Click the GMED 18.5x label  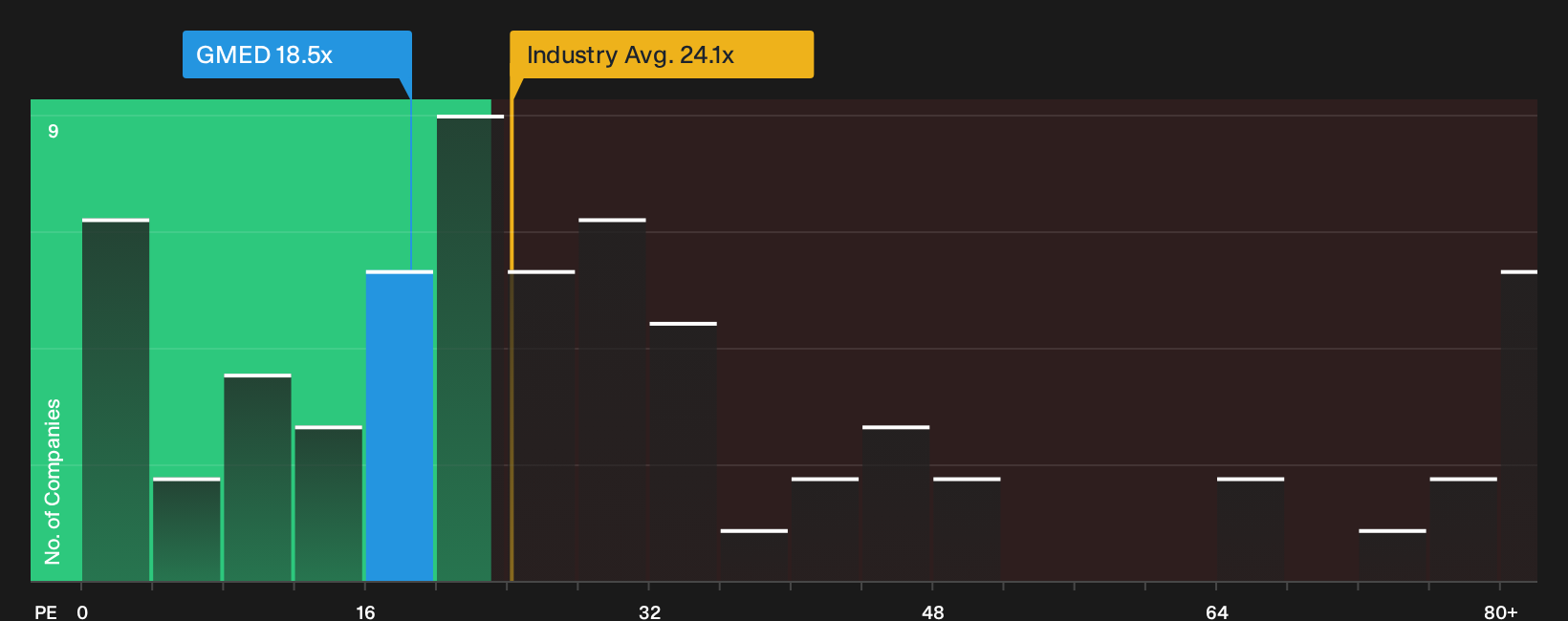coord(297,54)
